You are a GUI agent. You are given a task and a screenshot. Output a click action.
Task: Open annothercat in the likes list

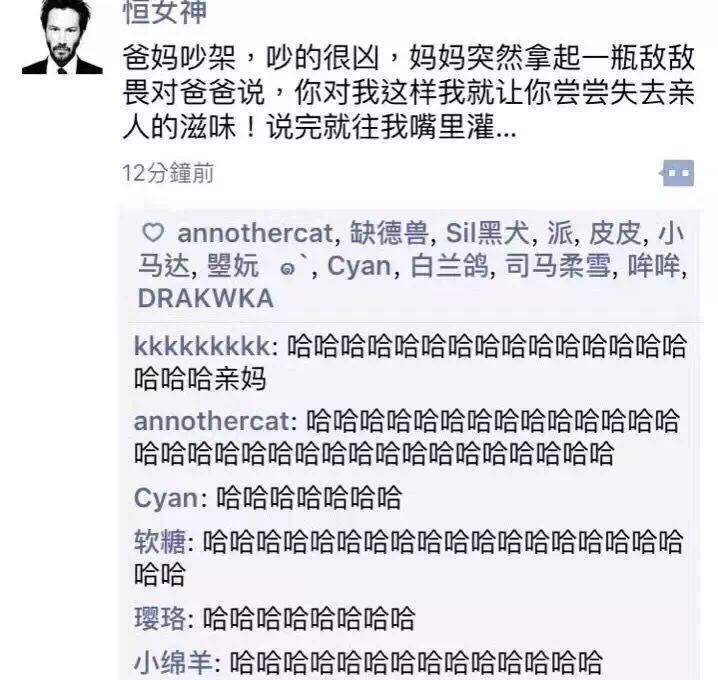(255, 233)
